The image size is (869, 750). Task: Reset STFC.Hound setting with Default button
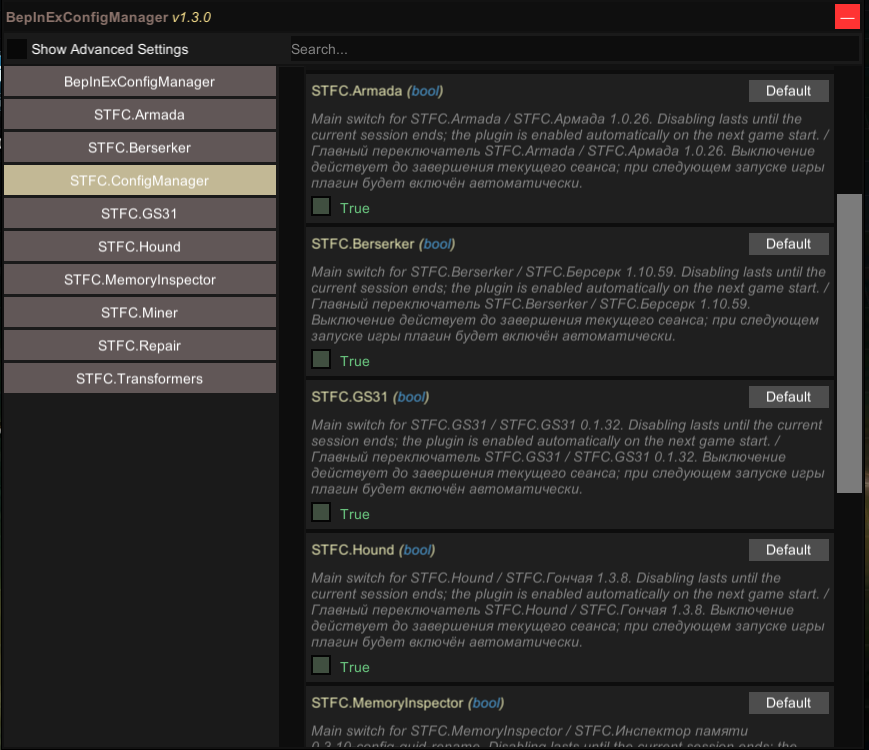click(x=789, y=550)
